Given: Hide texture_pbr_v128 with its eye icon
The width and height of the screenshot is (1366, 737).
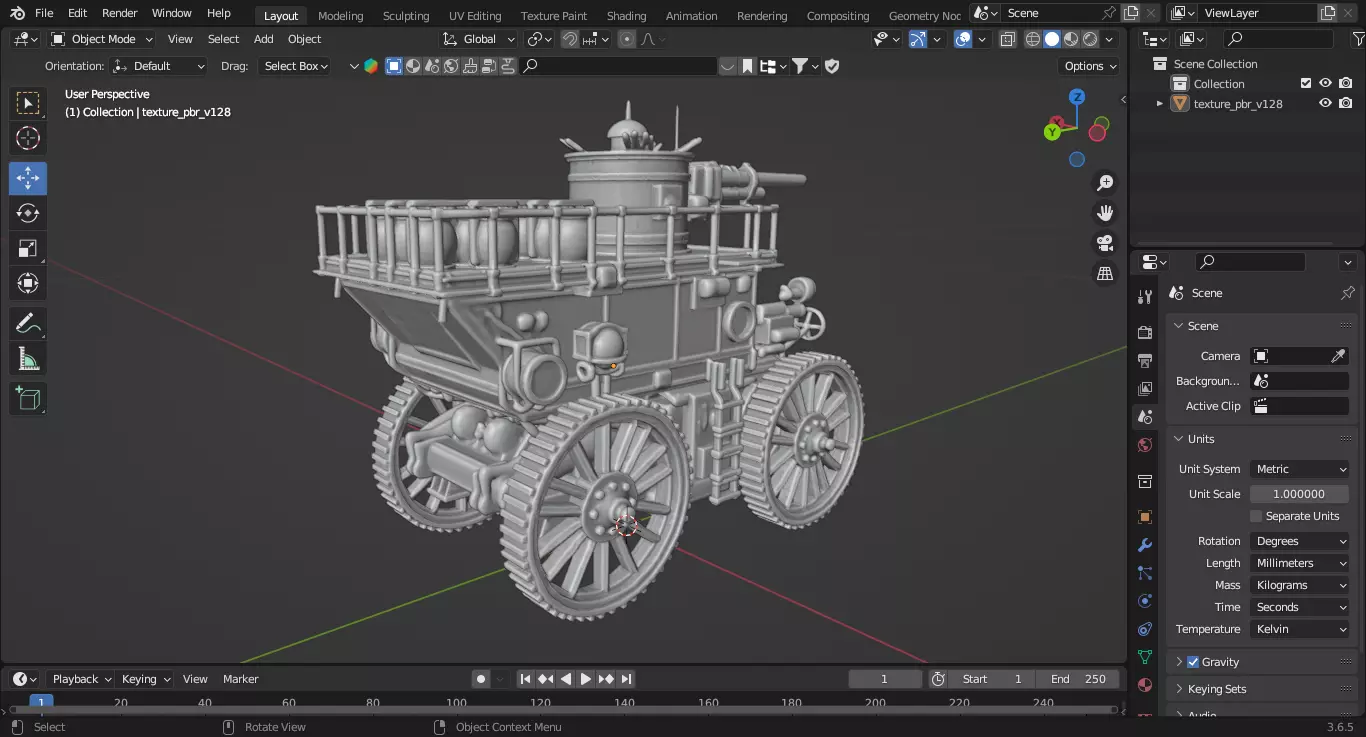Looking at the screenshot, I should 1325,103.
